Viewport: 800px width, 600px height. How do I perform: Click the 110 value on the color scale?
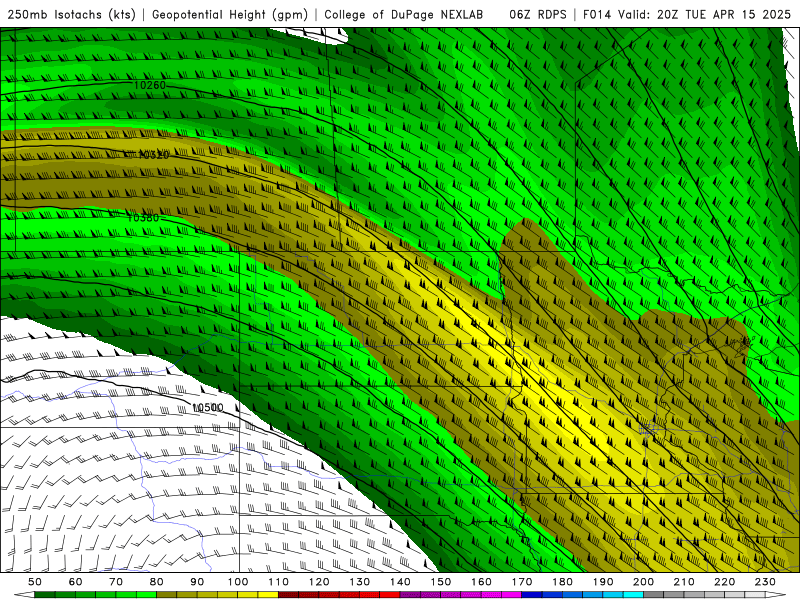pos(279,582)
